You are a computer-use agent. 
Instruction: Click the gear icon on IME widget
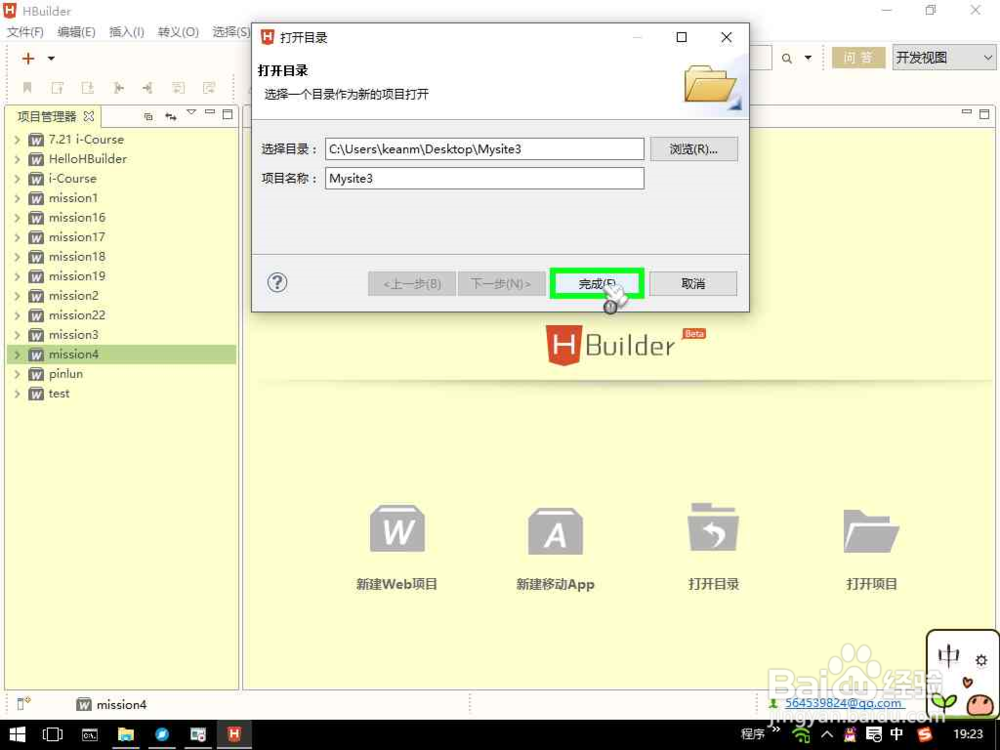coord(982,660)
